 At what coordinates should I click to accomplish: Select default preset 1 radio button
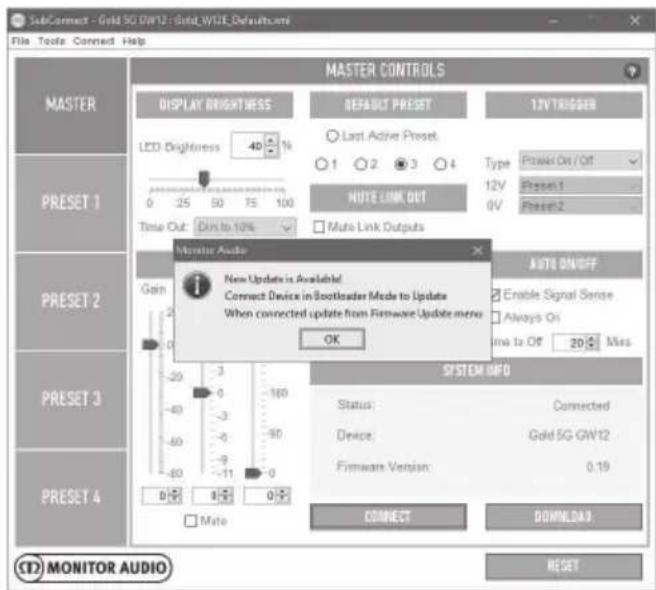coord(321,164)
